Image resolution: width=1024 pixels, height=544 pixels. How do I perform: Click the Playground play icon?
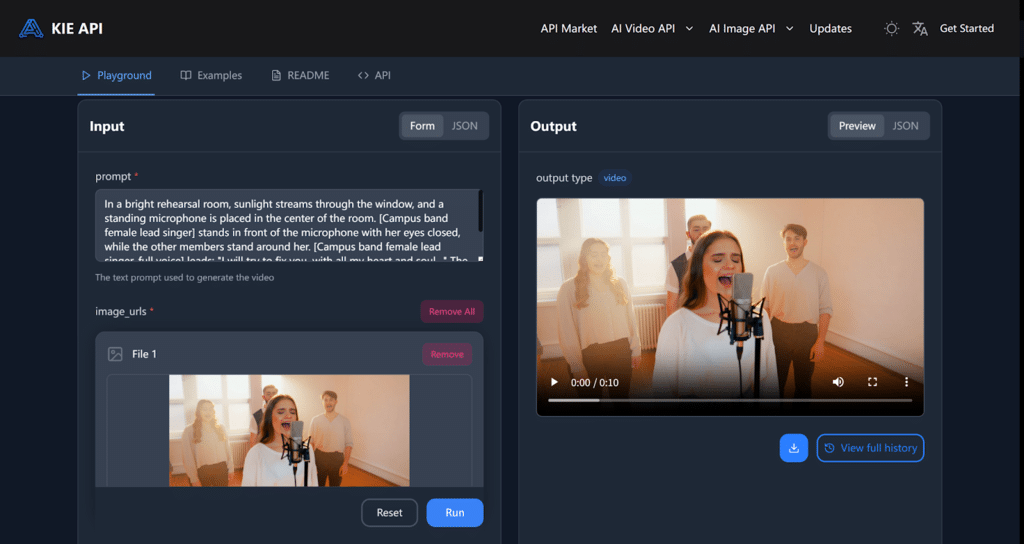(86, 75)
